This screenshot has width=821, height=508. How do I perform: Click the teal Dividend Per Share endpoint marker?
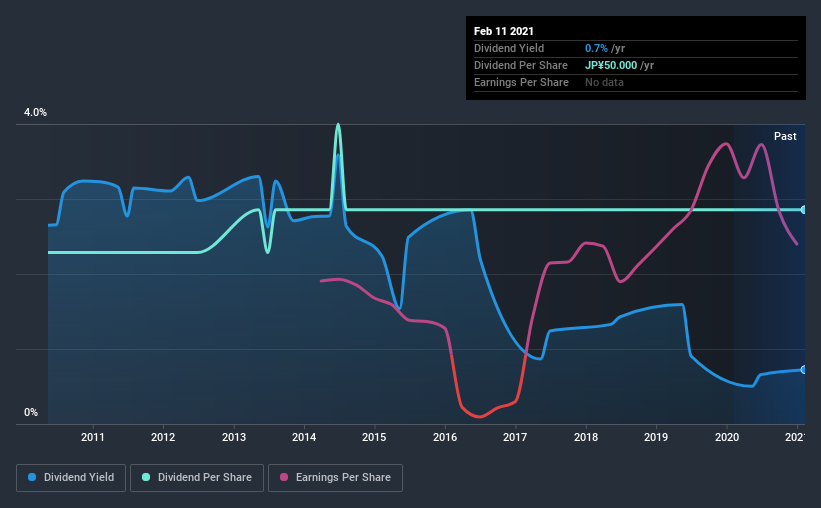[x=804, y=209]
